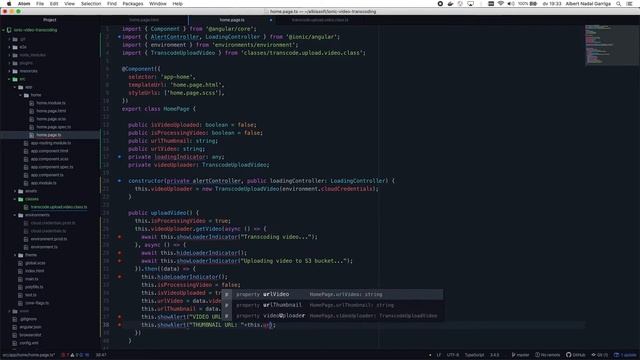The height and width of the screenshot is (360, 640).
Task: Open home.page.spec.ts in project tree
Action: pyautogui.click(x=53, y=127)
